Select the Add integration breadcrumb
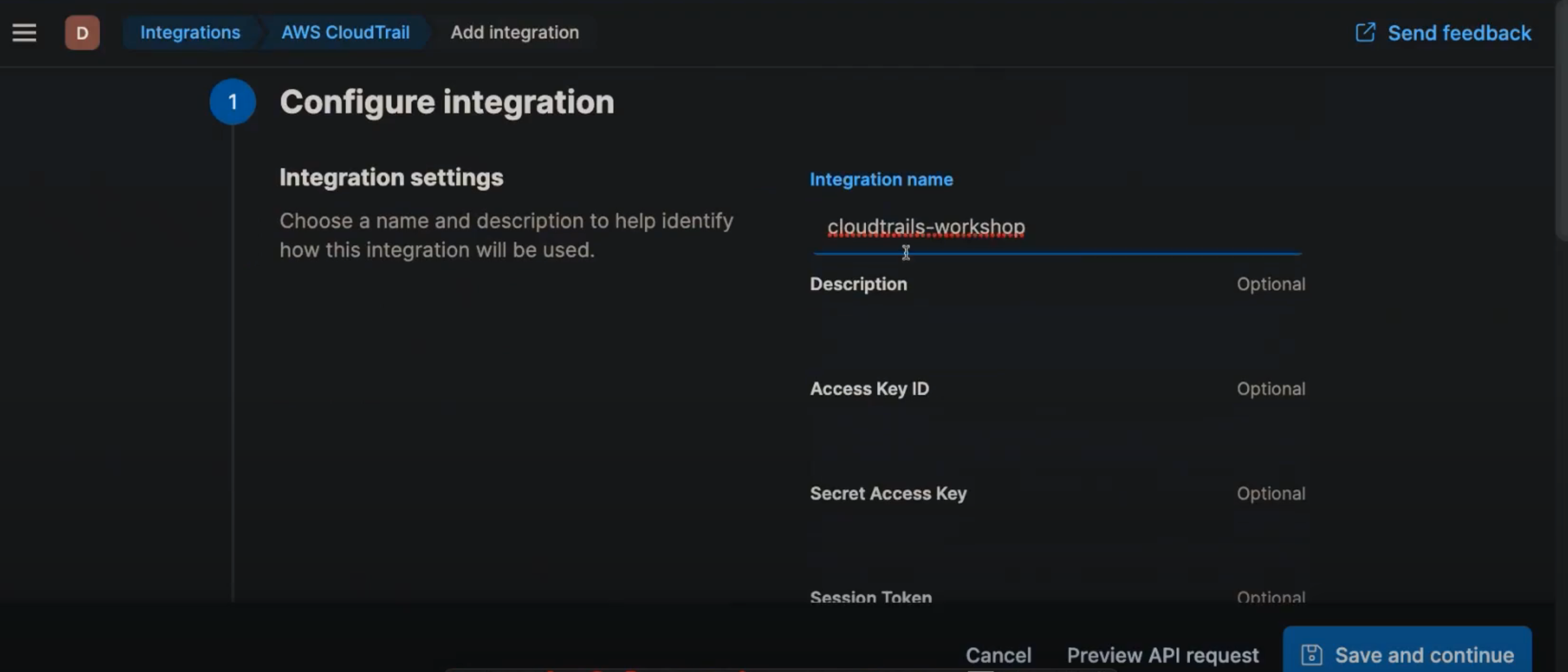Screen dimensions: 1568x672 (x=515, y=32)
